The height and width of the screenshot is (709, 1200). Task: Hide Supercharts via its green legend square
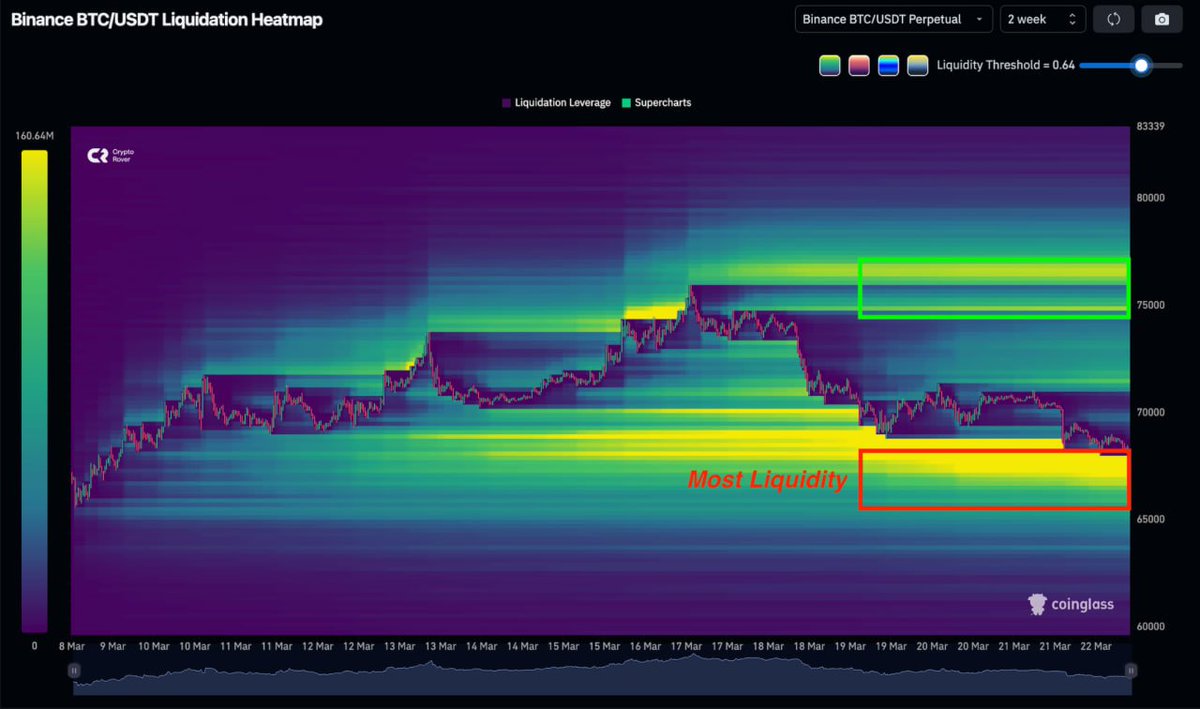(x=627, y=102)
